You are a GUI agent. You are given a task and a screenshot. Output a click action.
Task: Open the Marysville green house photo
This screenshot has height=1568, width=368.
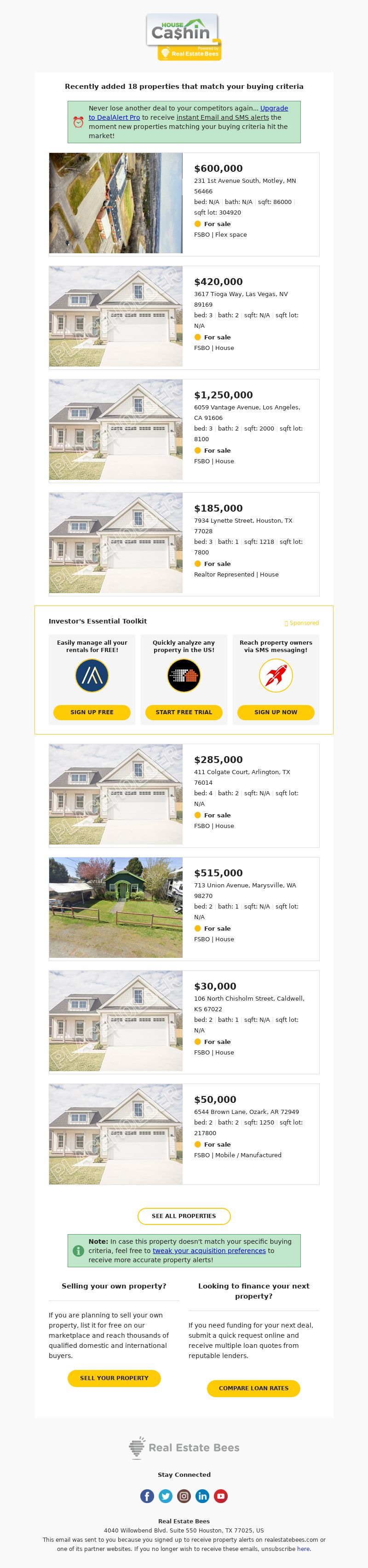click(x=115, y=907)
